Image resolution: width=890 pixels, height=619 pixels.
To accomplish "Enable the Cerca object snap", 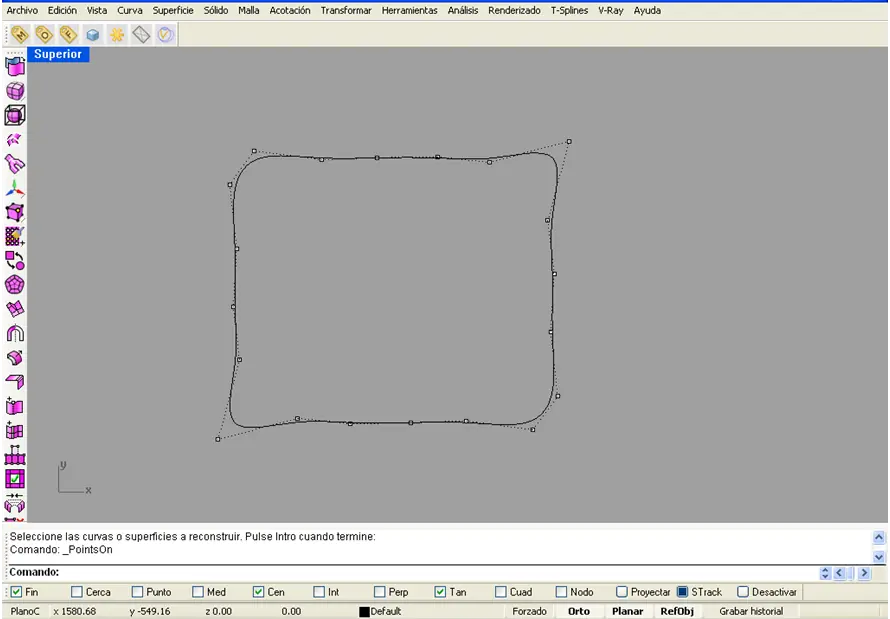I will [x=77, y=592].
